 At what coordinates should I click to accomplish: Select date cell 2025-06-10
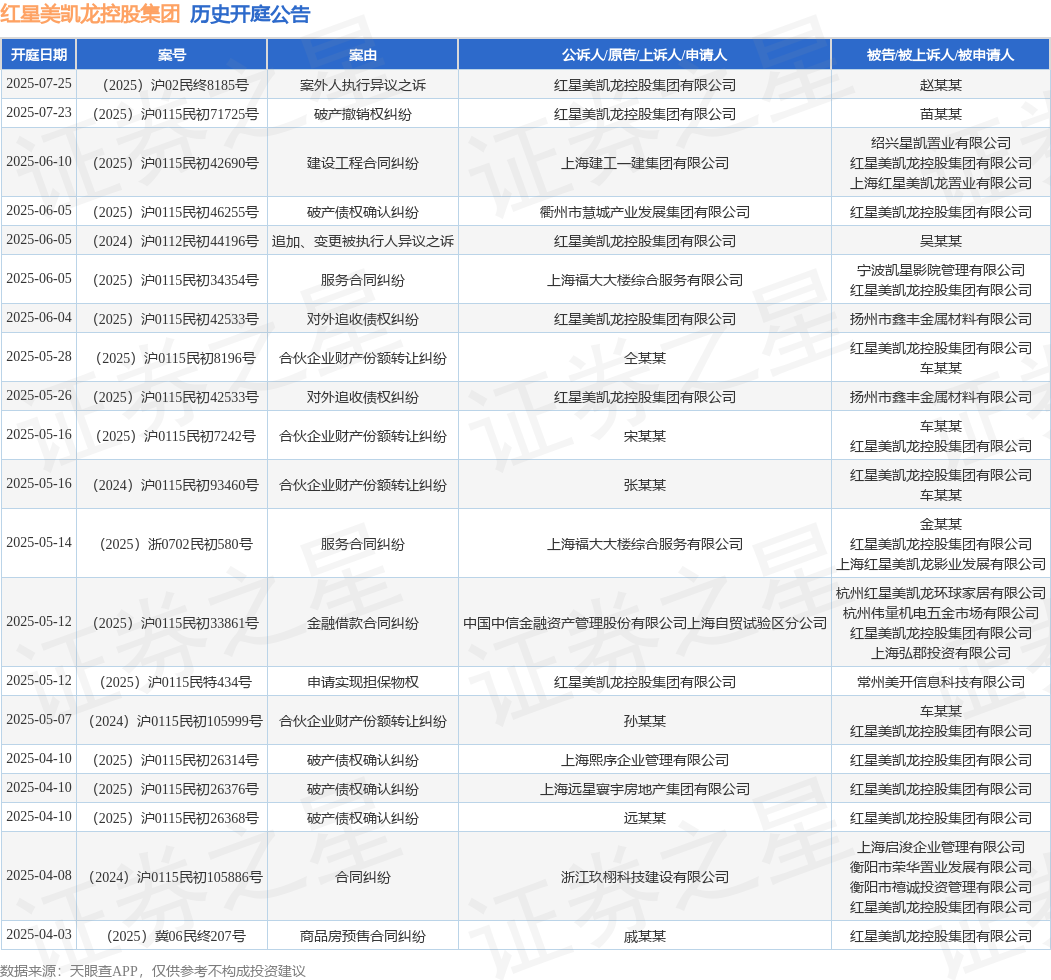pos(39,161)
